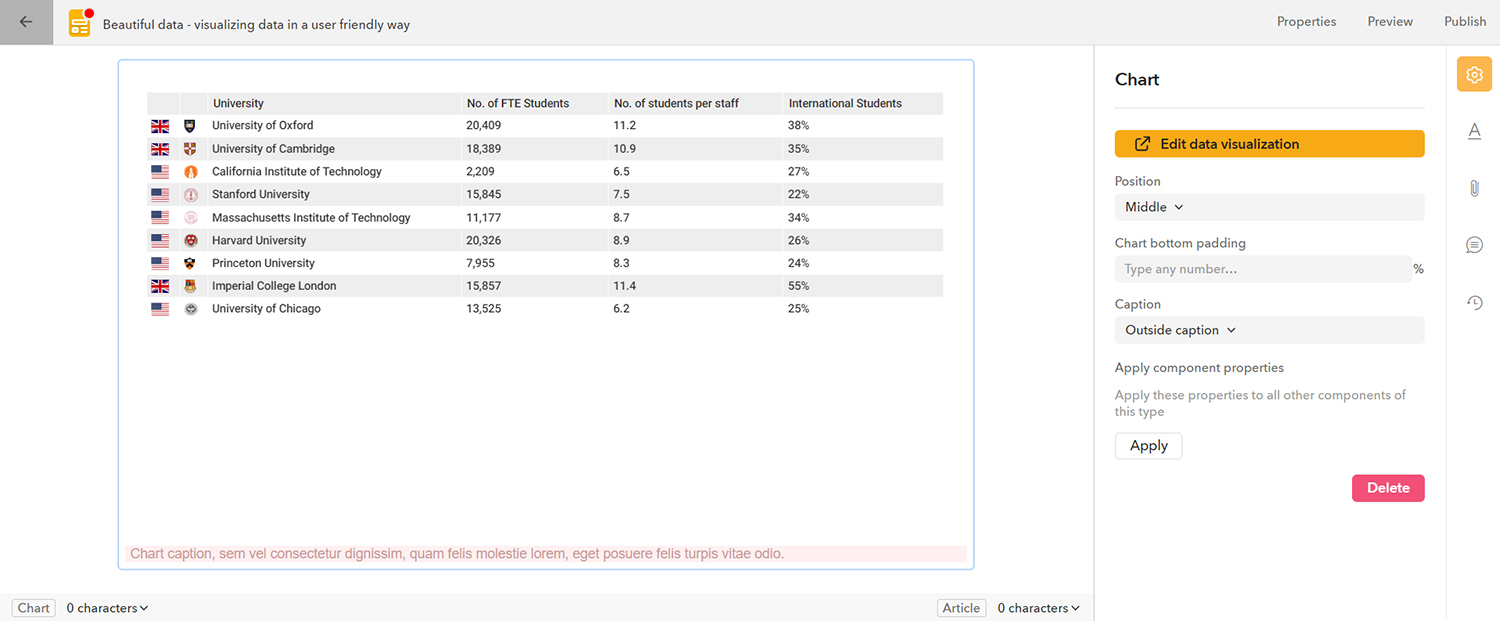This screenshot has width=1500, height=621.
Task: Click the Massachusetts Institute of Technology seal
Action: pyautogui.click(x=191, y=218)
